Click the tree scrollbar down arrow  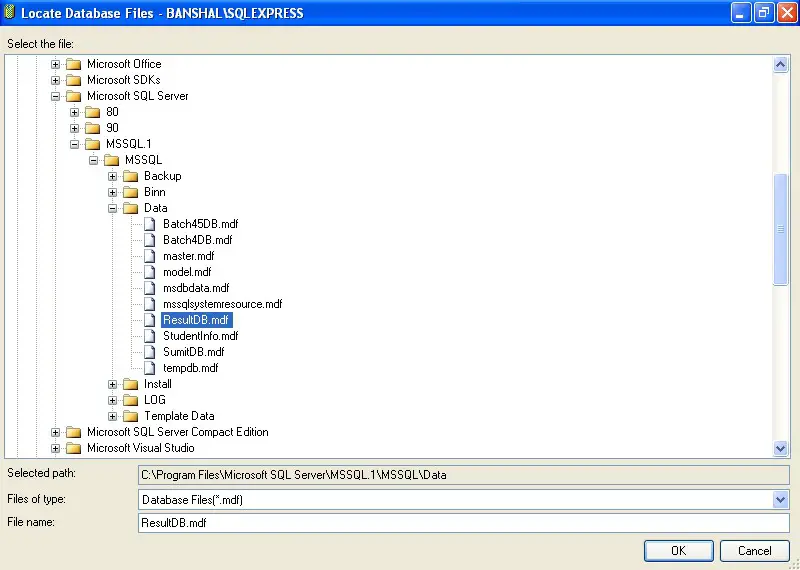coord(780,449)
